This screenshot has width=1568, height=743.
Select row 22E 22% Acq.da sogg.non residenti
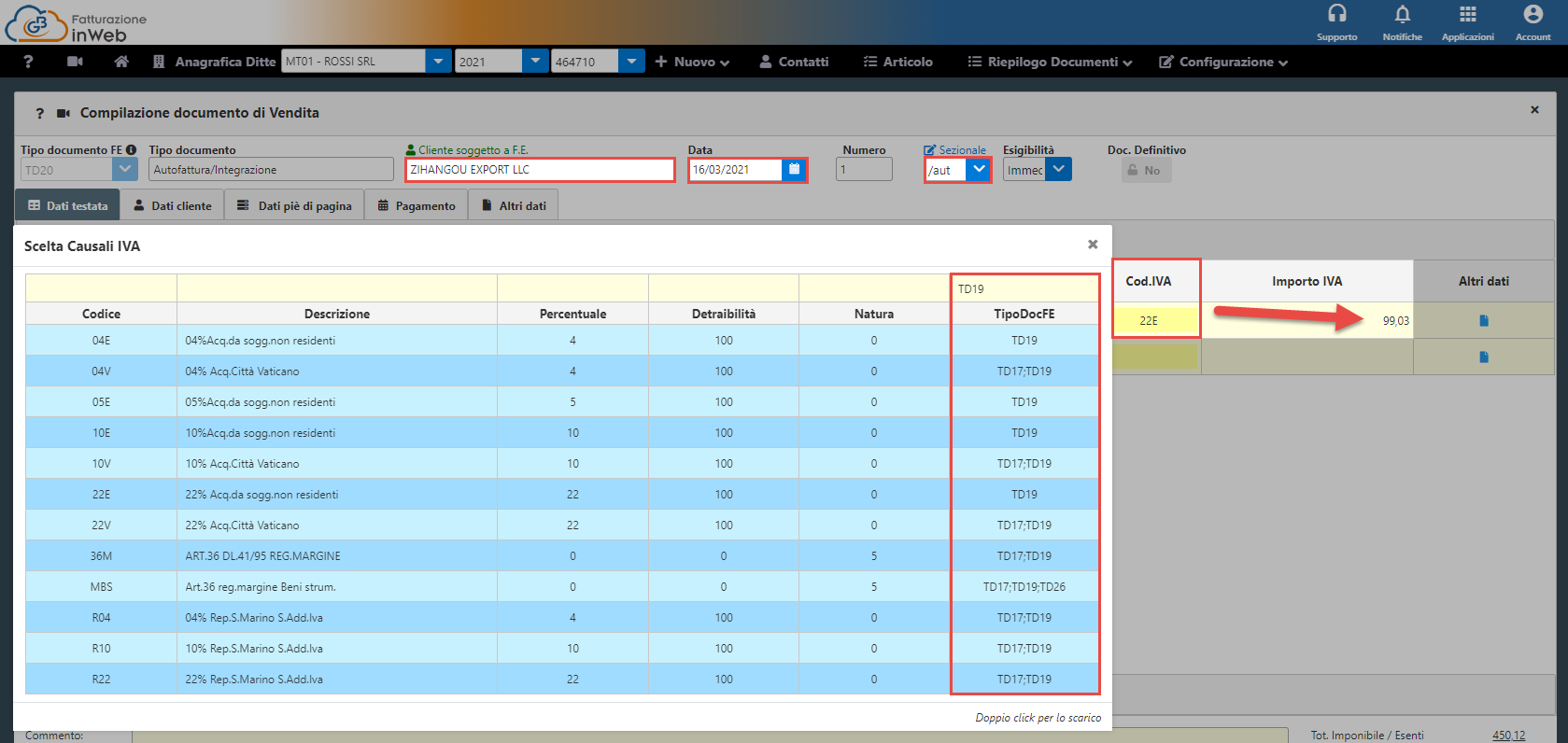coord(562,495)
